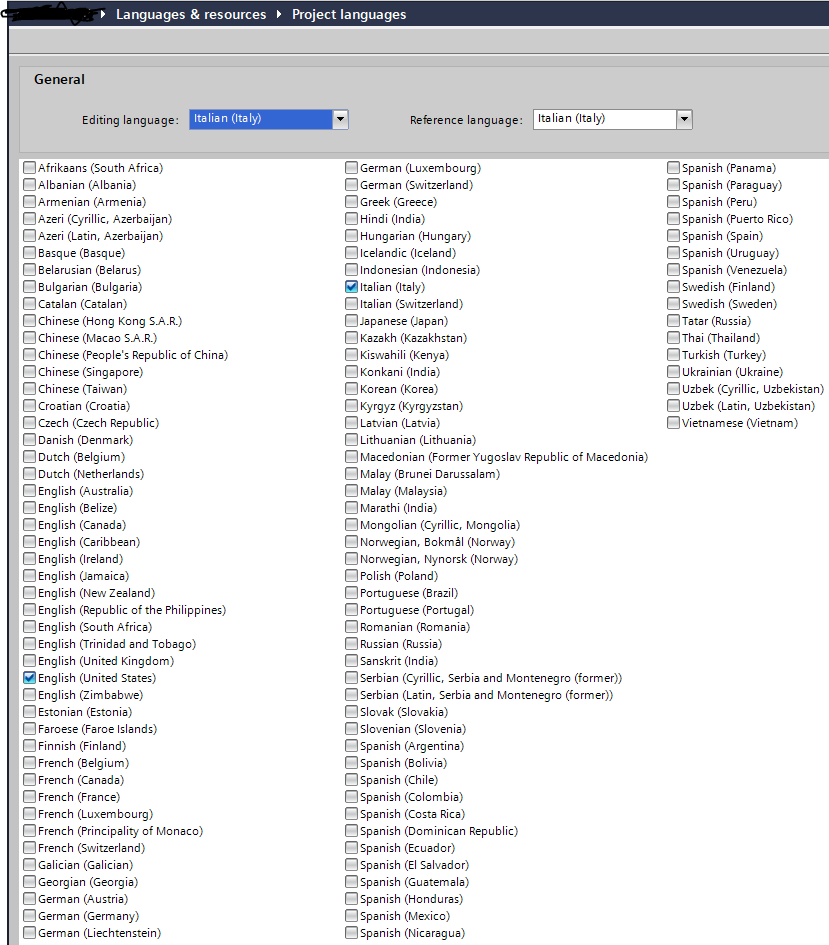This screenshot has height=945, width=829.
Task: Select the 'Uzbek (Latin, Uzbekistan)' label text
Action: pyautogui.click(x=748, y=406)
